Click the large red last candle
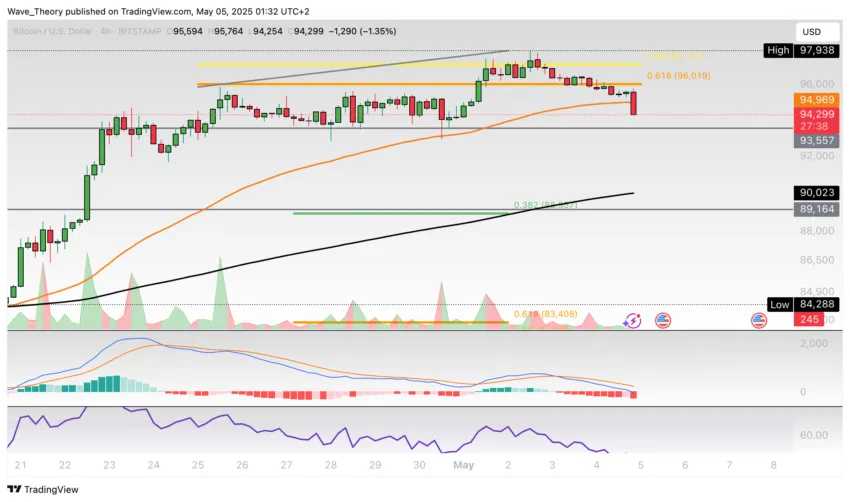This screenshot has height=502, width=850. 633,102
